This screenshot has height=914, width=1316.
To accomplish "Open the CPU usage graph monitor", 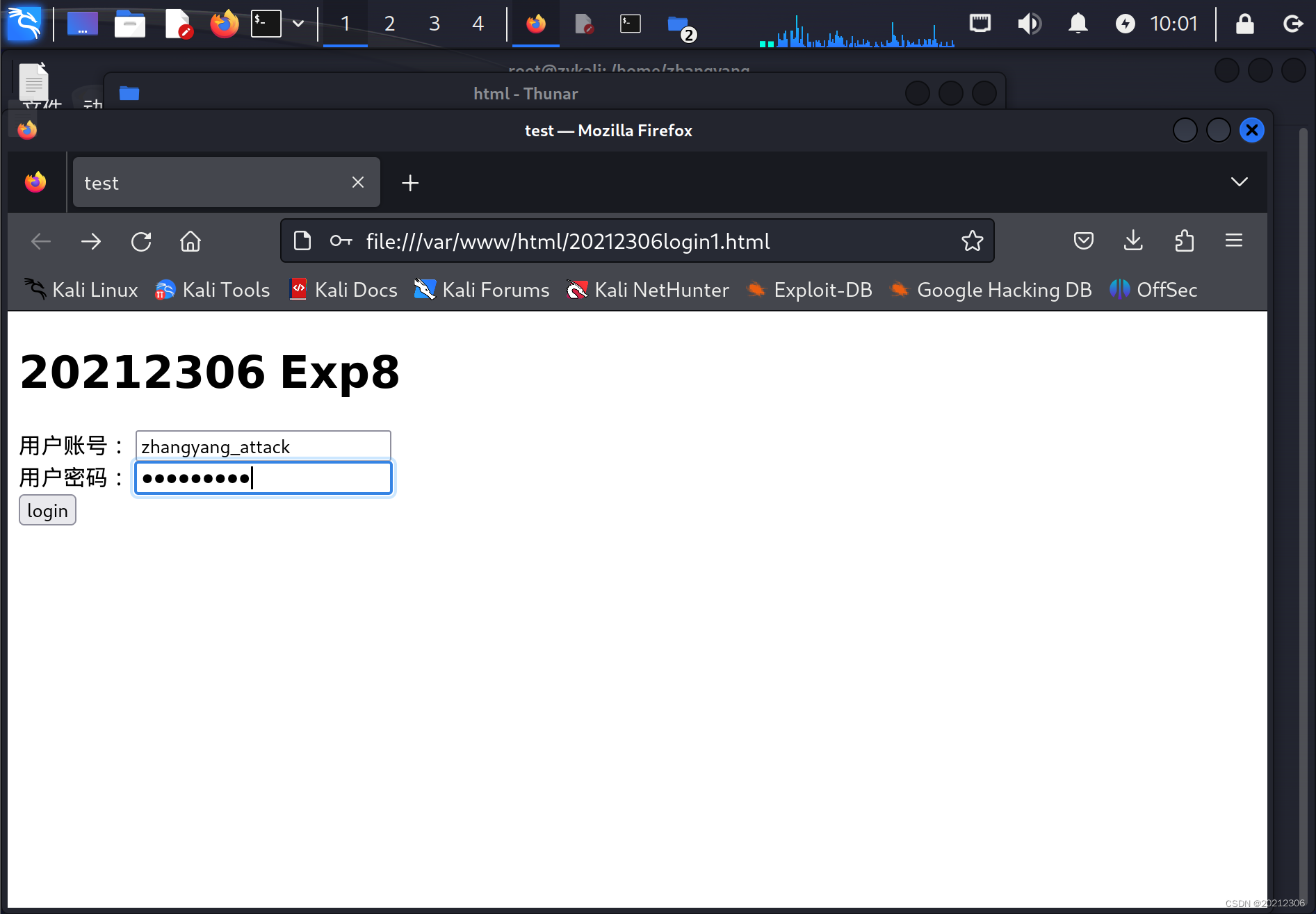I will pyautogui.click(x=857, y=31).
